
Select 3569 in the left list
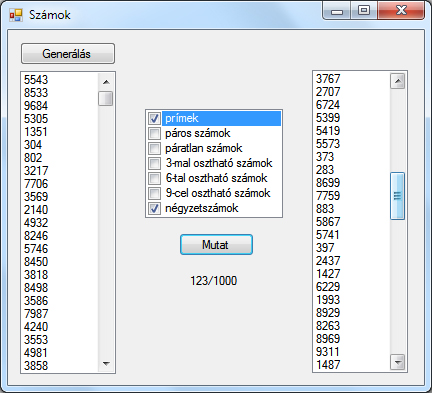click(59, 197)
